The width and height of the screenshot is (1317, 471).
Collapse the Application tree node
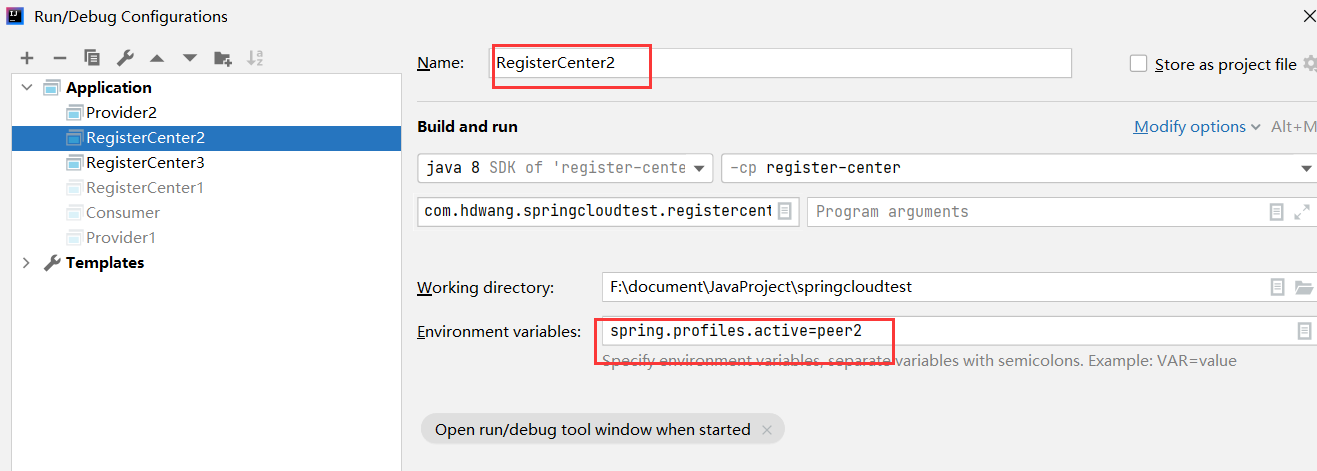click(x=27, y=88)
